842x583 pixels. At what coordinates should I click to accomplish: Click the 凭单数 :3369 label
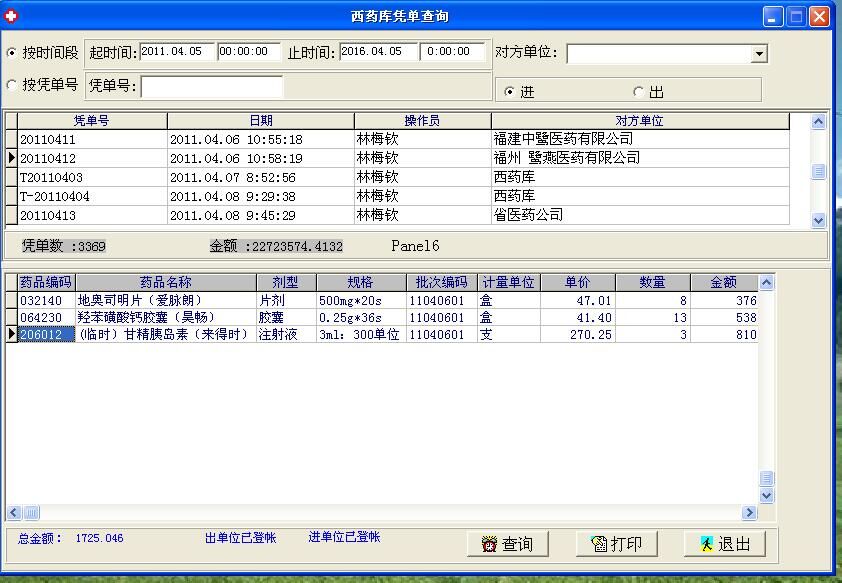63,246
